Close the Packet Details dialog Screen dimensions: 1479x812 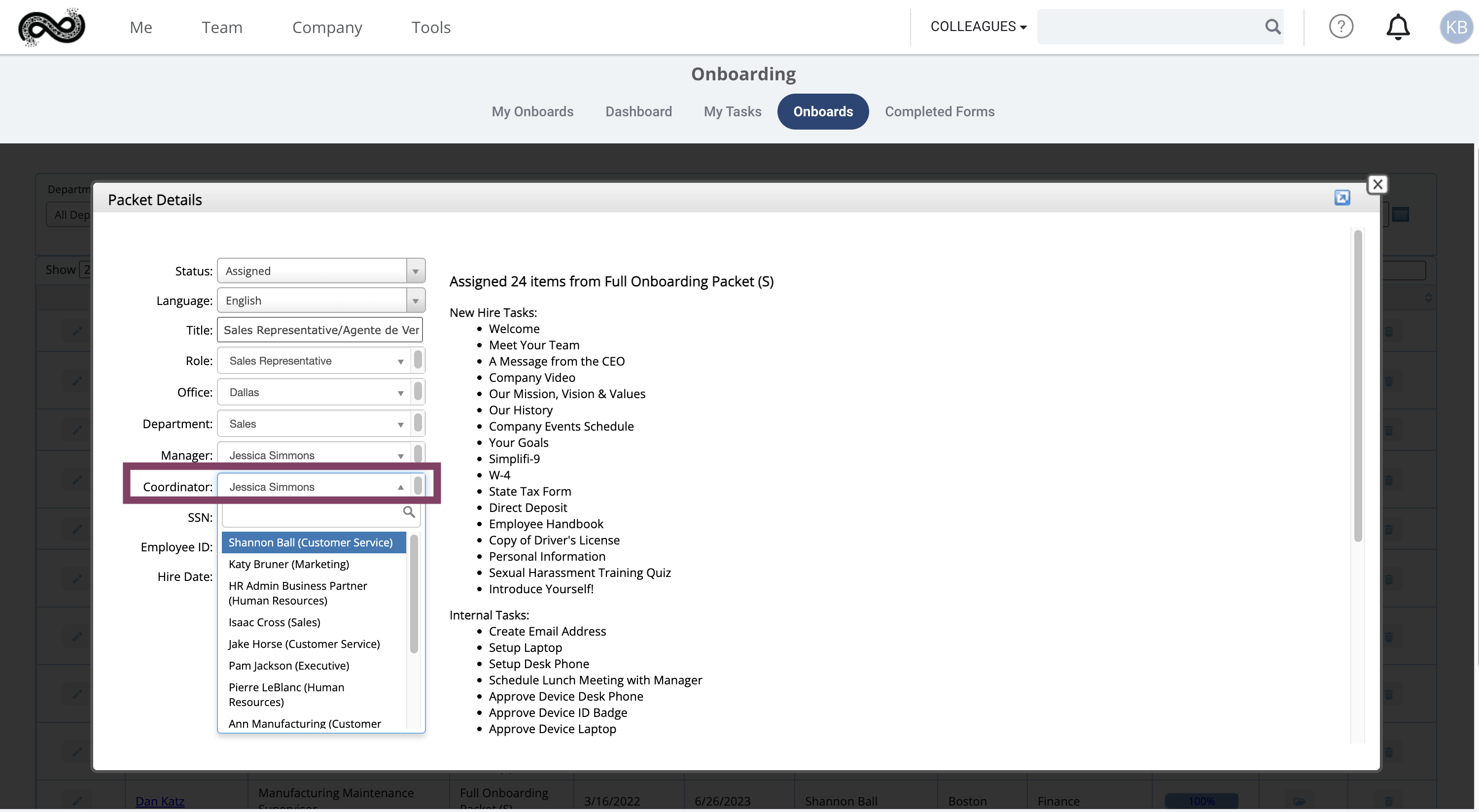(1377, 184)
